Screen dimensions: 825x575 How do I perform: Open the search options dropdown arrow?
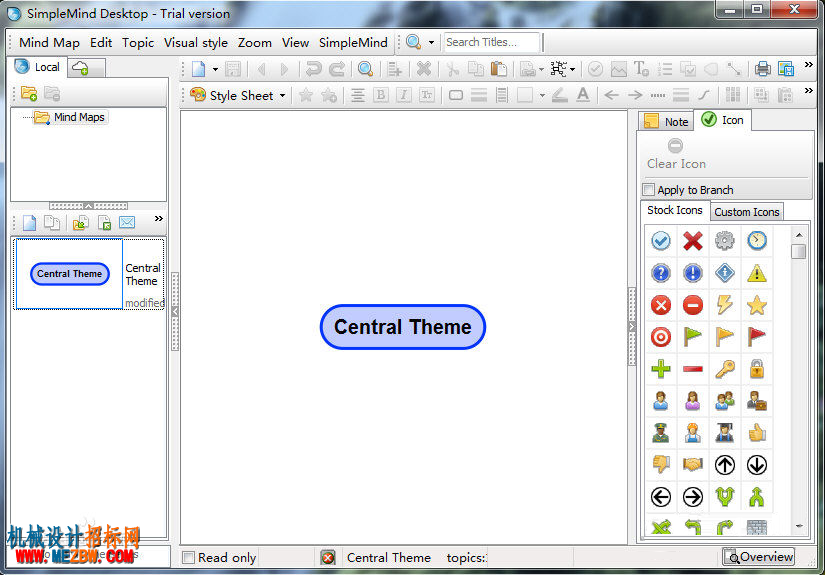point(431,42)
